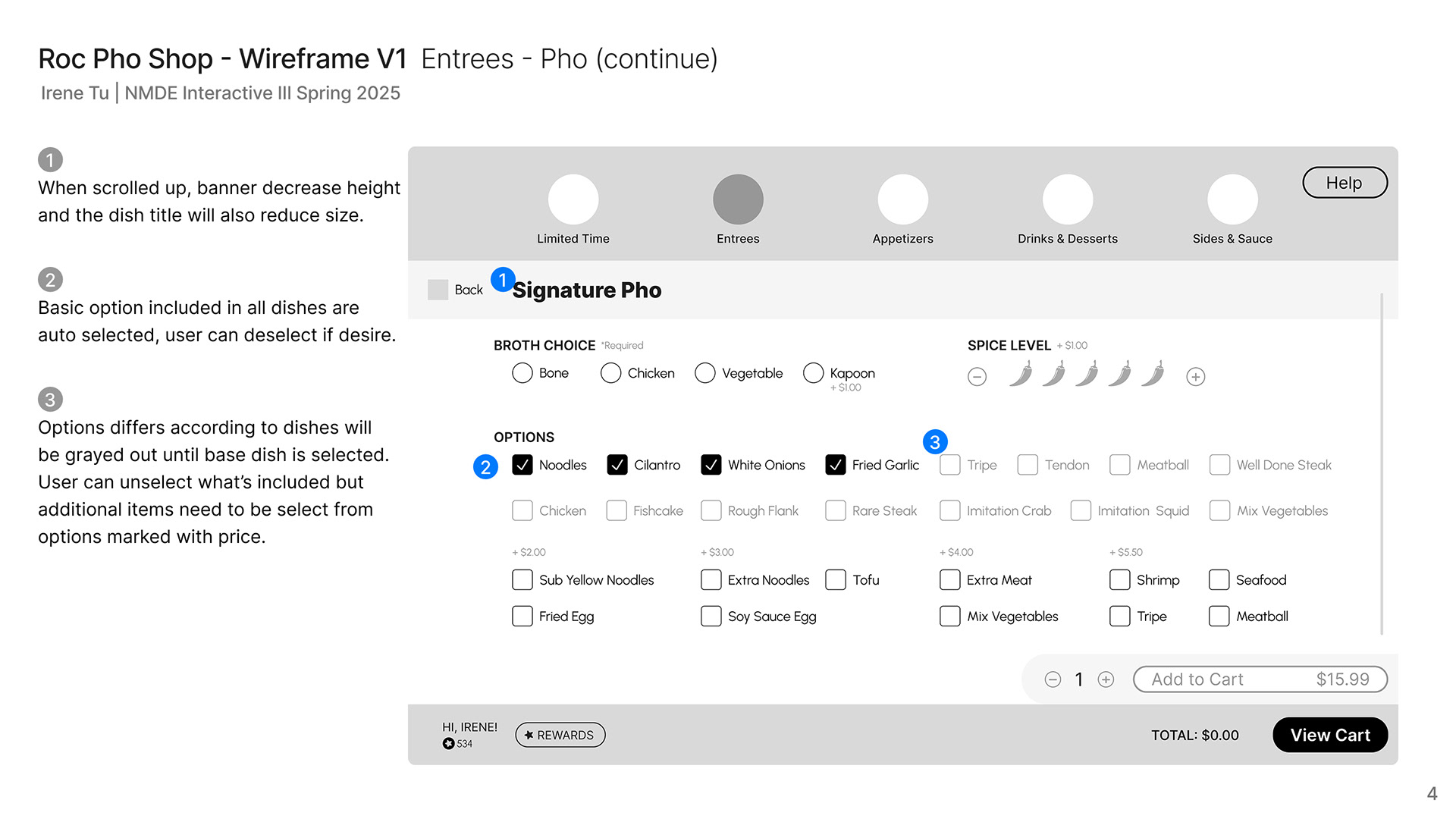Click the Back square icon
Screen dimensions: 1456x819
pos(438,290)
